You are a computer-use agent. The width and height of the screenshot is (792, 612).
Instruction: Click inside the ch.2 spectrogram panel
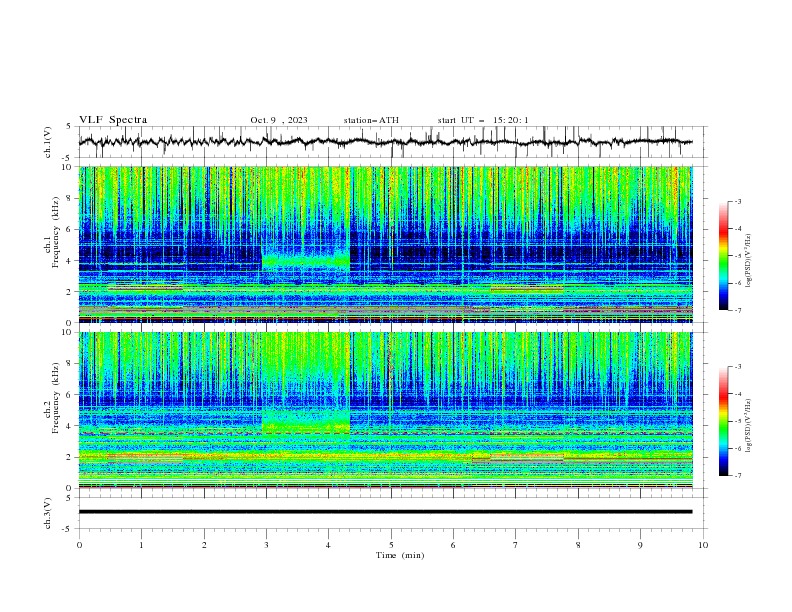(x=385, y=410)
